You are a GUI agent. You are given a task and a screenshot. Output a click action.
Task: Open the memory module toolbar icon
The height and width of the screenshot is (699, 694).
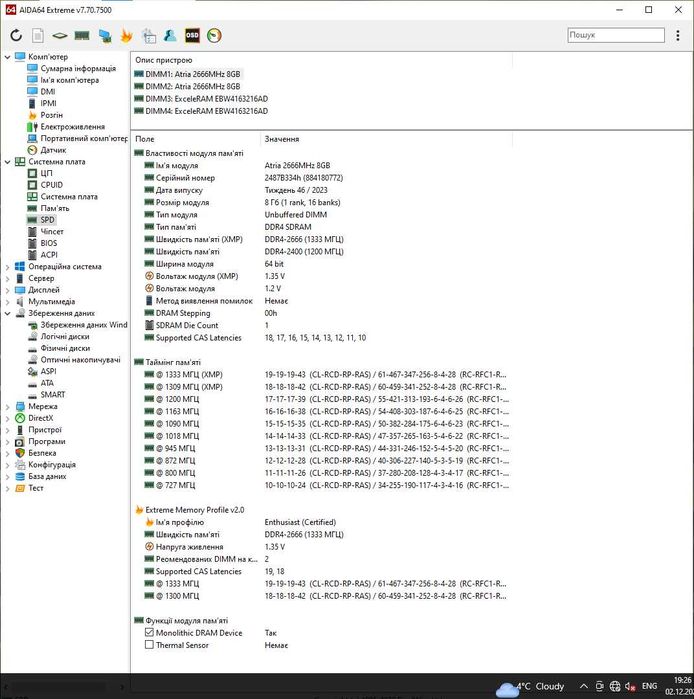coord(82,35)
